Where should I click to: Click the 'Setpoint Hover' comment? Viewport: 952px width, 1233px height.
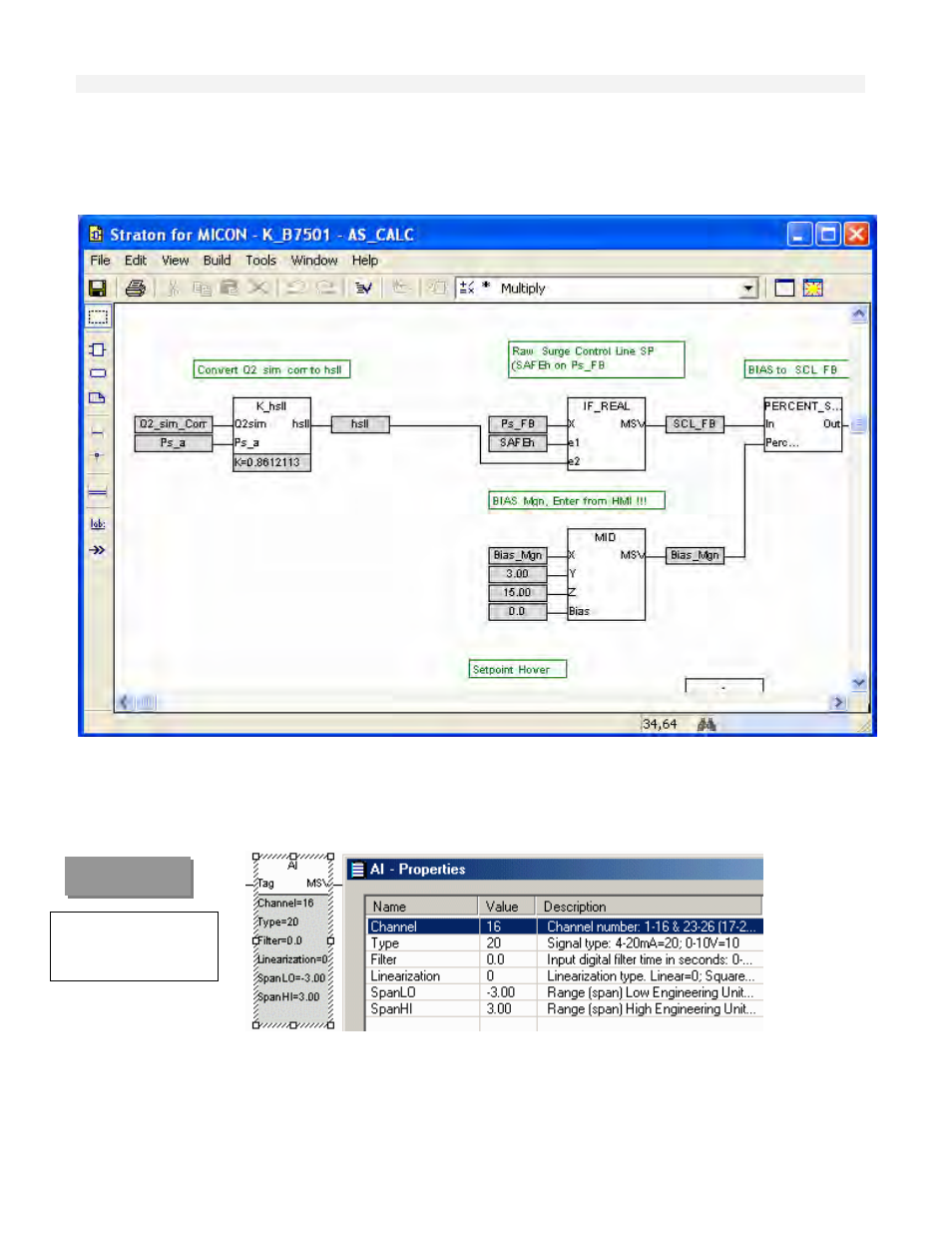click(518, 670)
